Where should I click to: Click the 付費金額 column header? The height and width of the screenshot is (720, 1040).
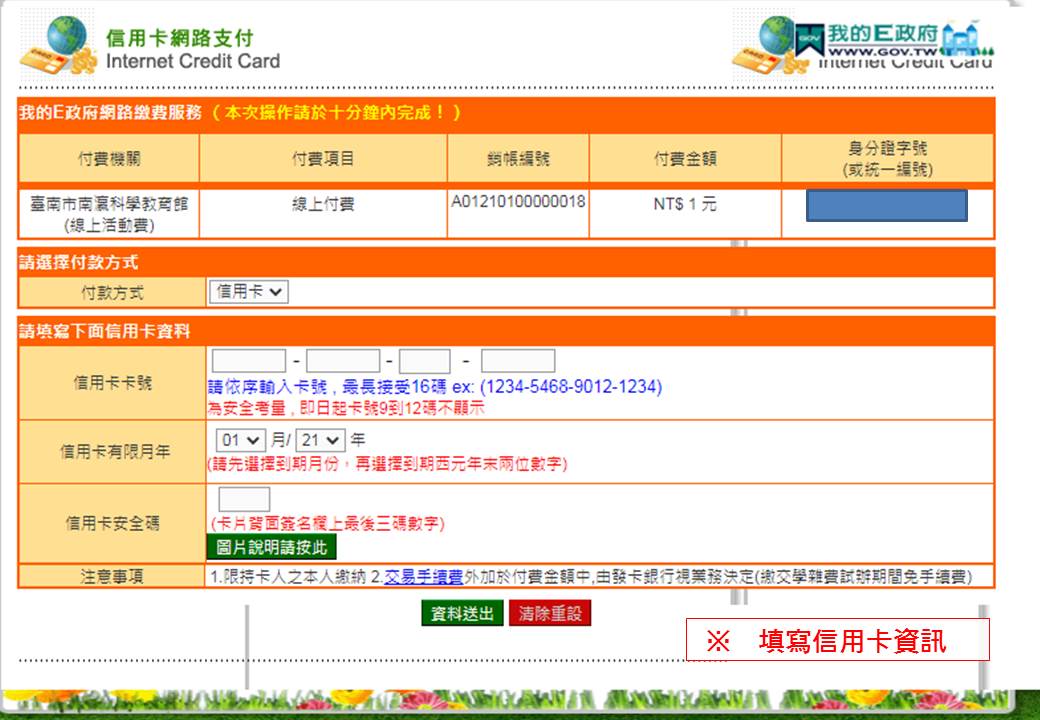click(685, 158)
